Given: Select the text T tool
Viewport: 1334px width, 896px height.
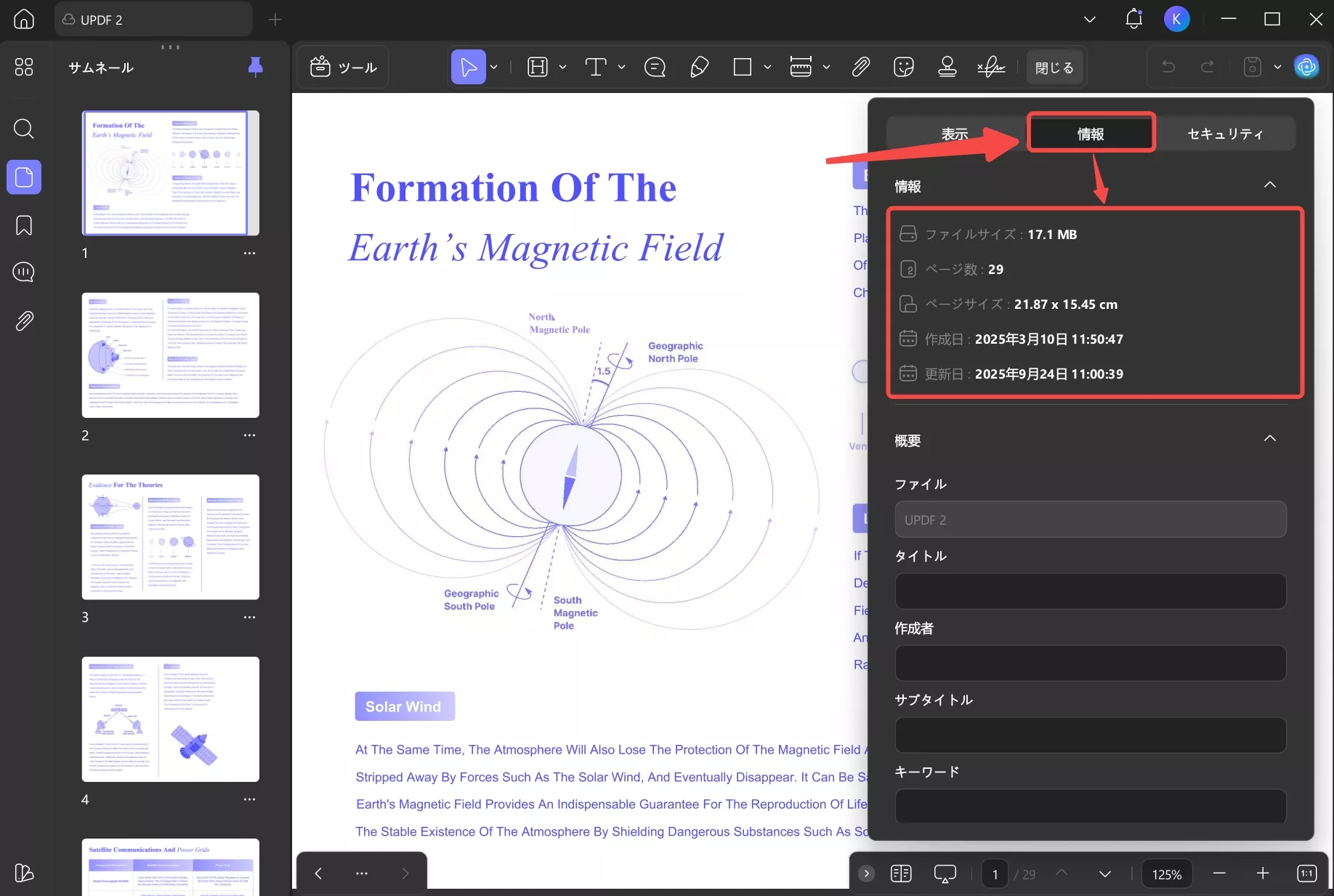Looking at the screenshot, I should click(596, 68).
